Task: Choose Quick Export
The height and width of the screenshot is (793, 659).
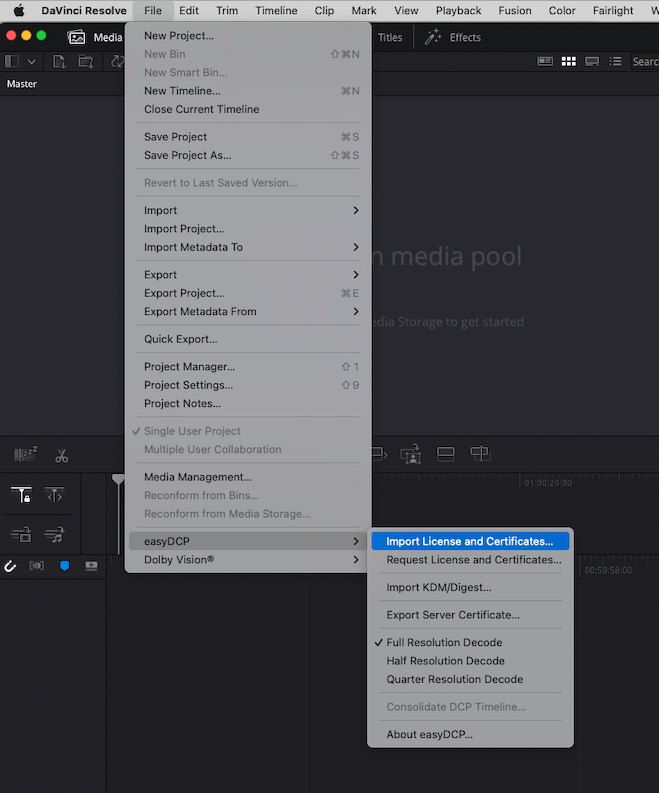Action: 248,339
